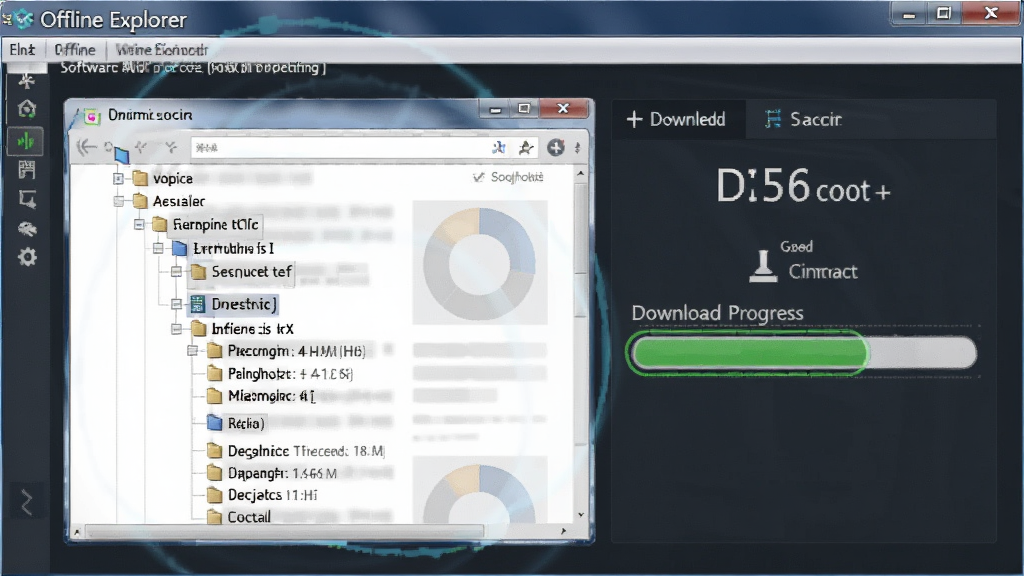Viewport: 1024px width, 576px height.
Task: Open the overflow dots in inner toolbar
Action: coord(577,148)
